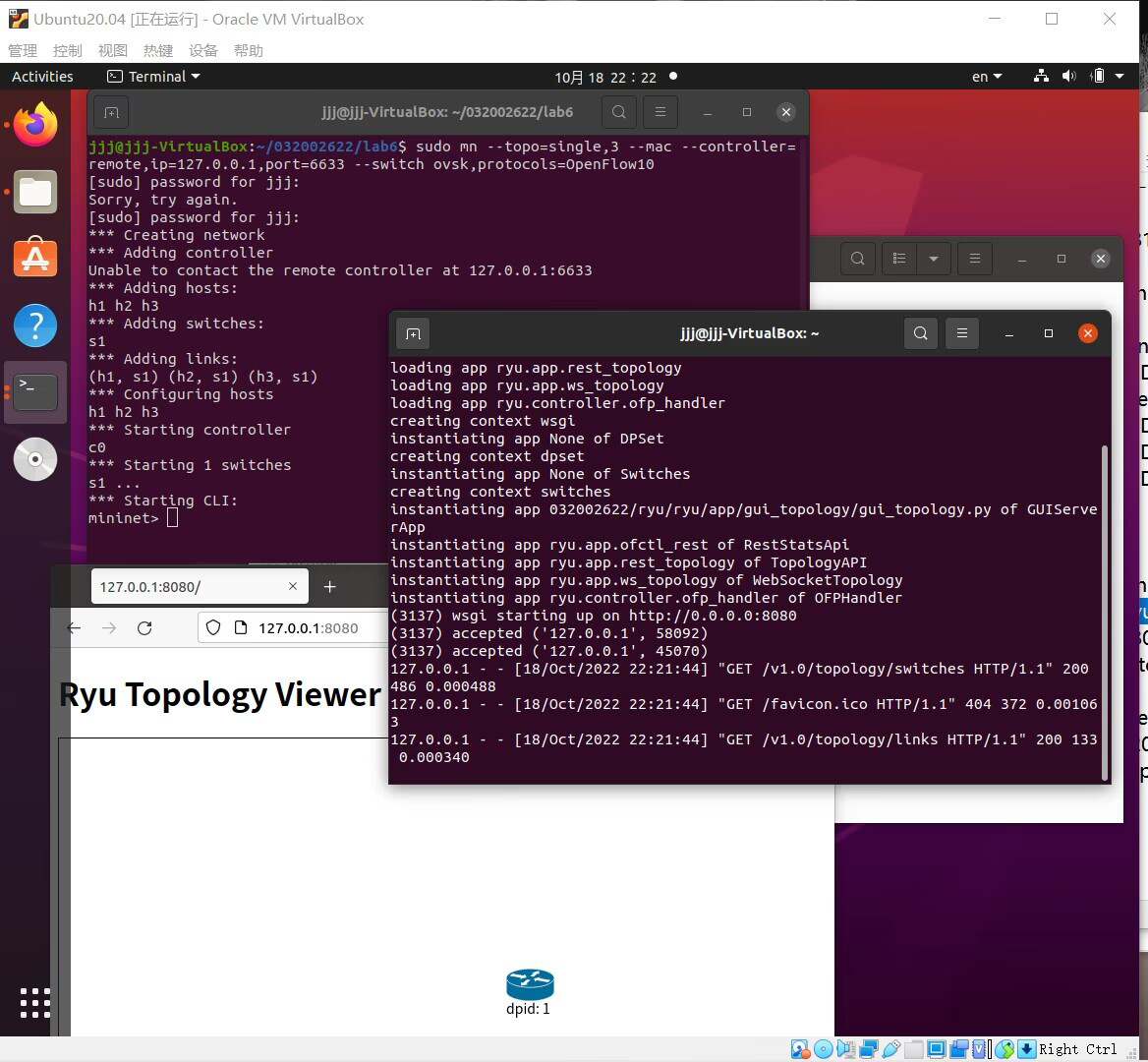Open the 管理 menu in VirtualBox
The width and height of the screenshot is (1148, 1062).
(22, 50)
